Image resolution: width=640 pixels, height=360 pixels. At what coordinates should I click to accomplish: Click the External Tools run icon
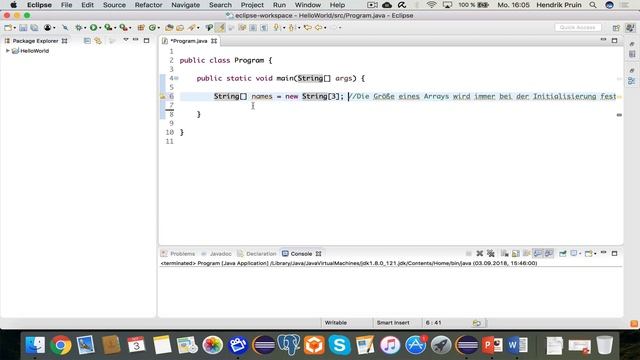point(123,28)
